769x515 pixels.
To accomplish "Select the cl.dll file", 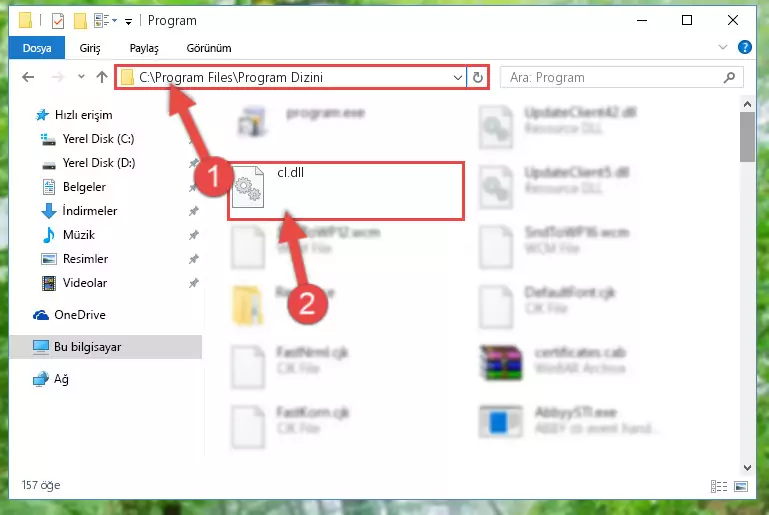I will 346,191.
